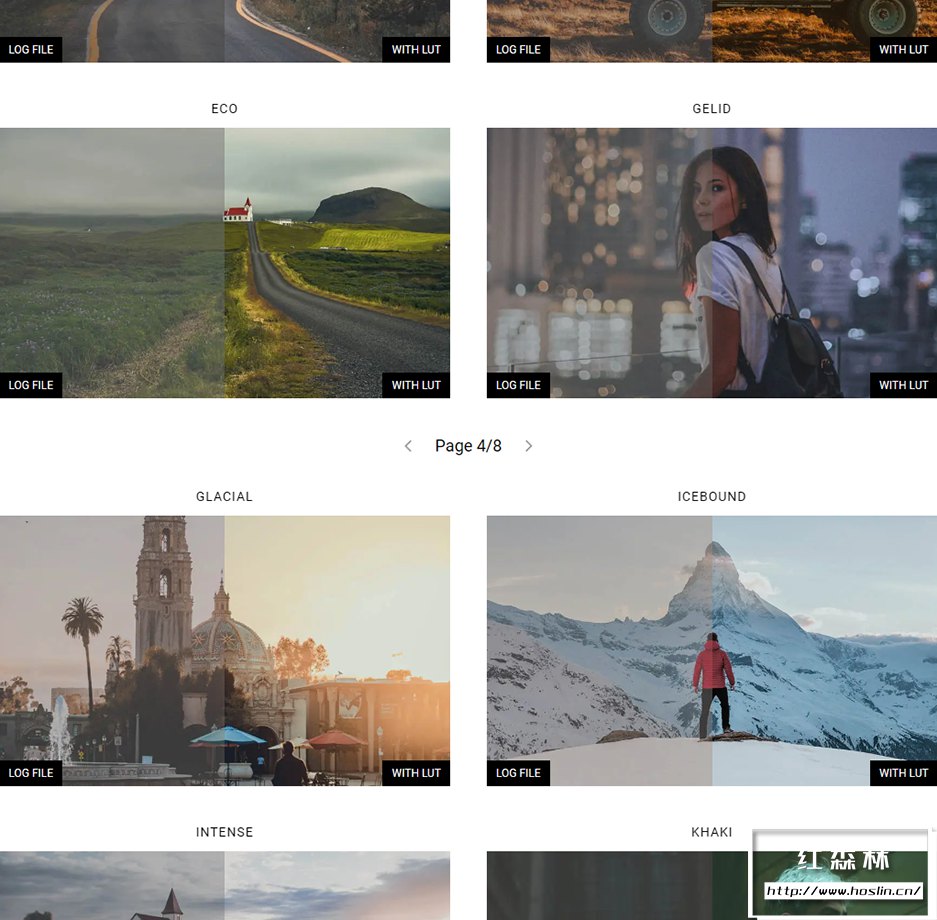Open the ECO LUT preview image
Viewport: 937px width, 920px height.
coord(225,263)
